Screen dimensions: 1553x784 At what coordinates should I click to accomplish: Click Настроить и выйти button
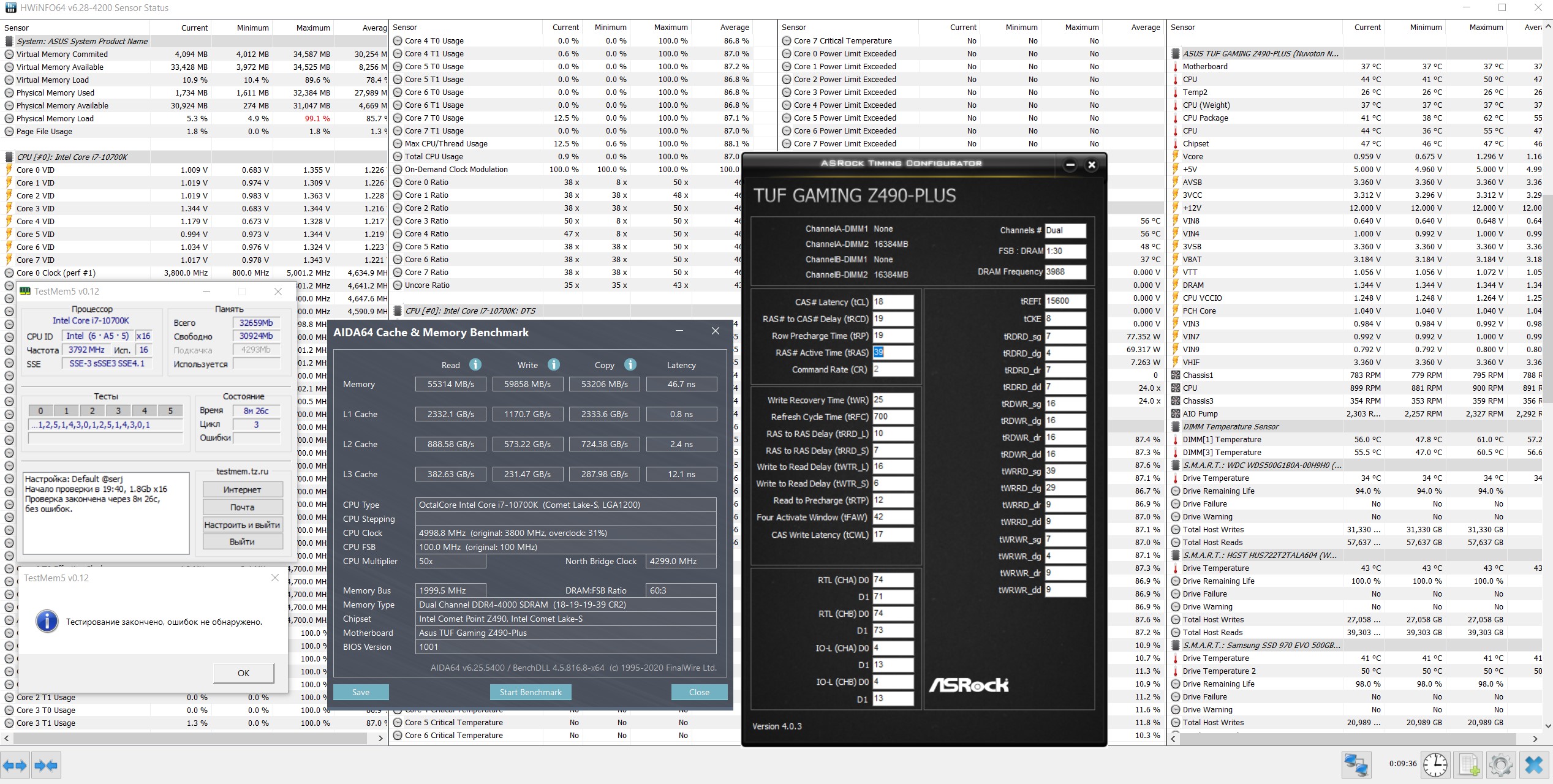click(243, 524)
